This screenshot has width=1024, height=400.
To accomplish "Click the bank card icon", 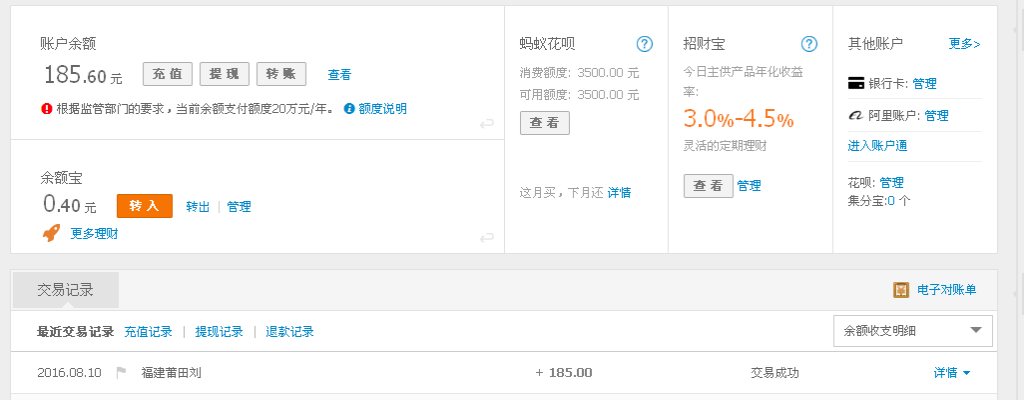I will pyautogui.click(x=855, y=84).
